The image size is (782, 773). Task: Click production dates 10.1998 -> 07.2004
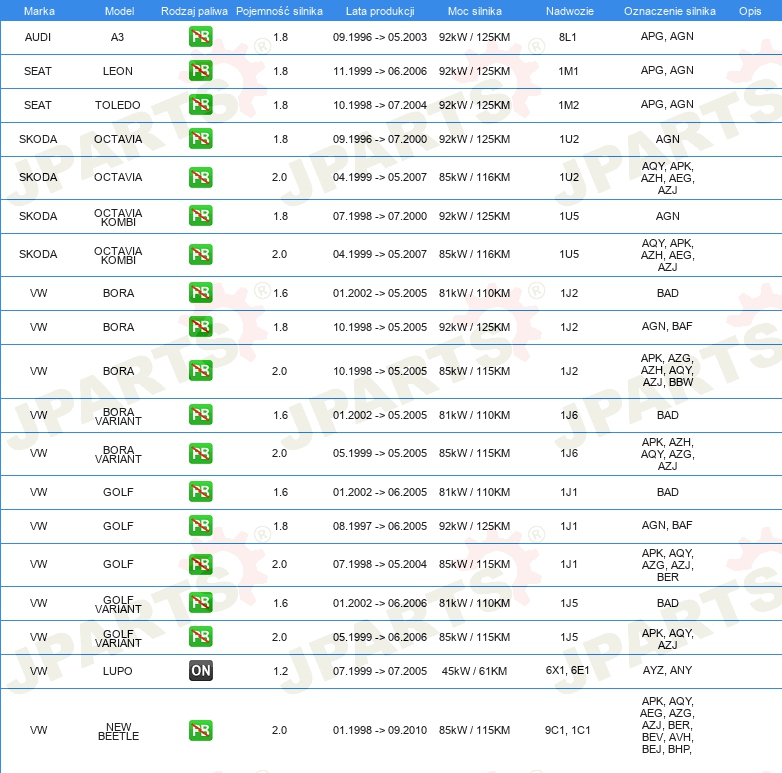click(380, 105)
